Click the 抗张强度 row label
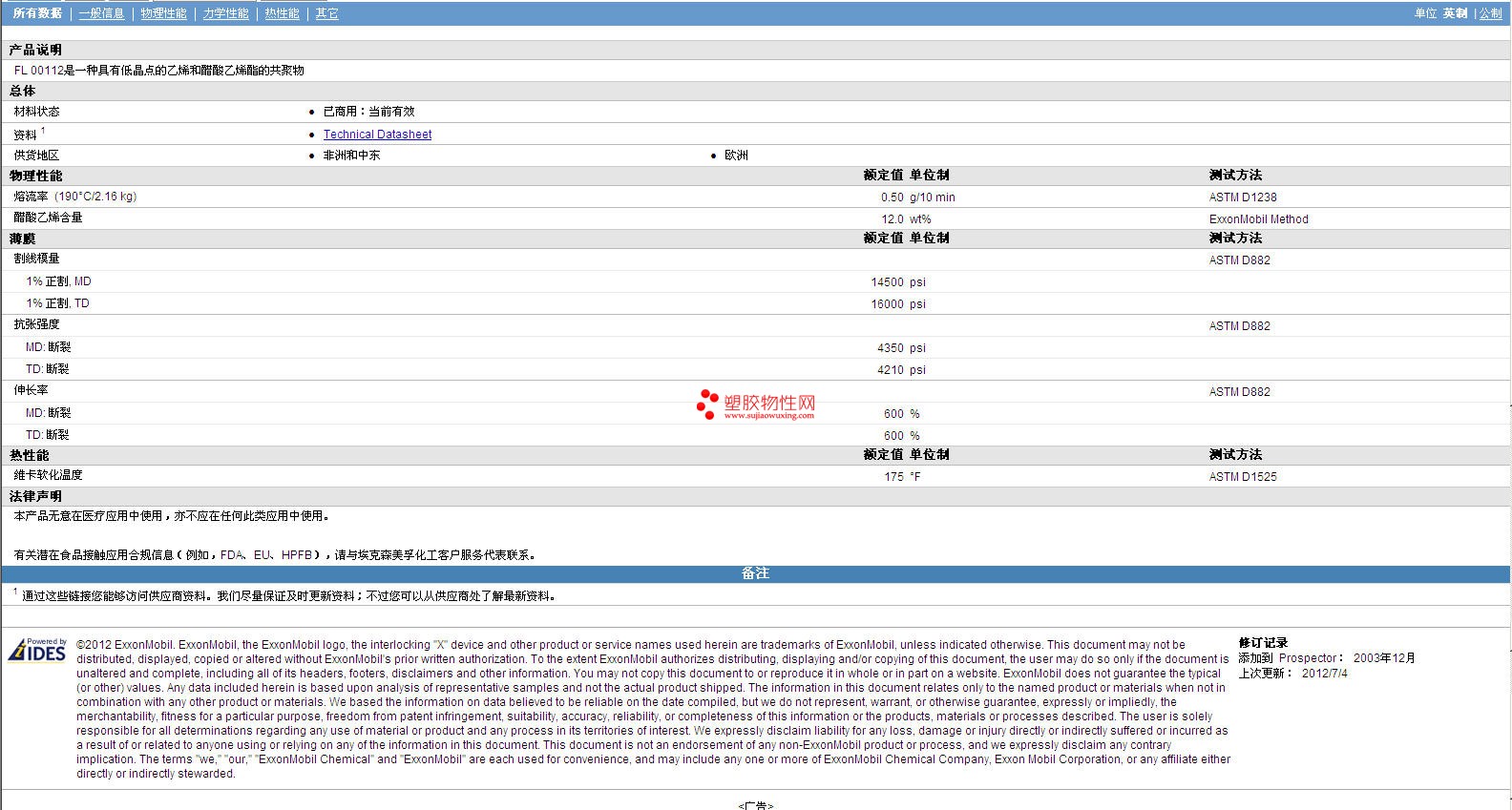The height and width of the screenshot is (810, 1512). pos(36,324)
